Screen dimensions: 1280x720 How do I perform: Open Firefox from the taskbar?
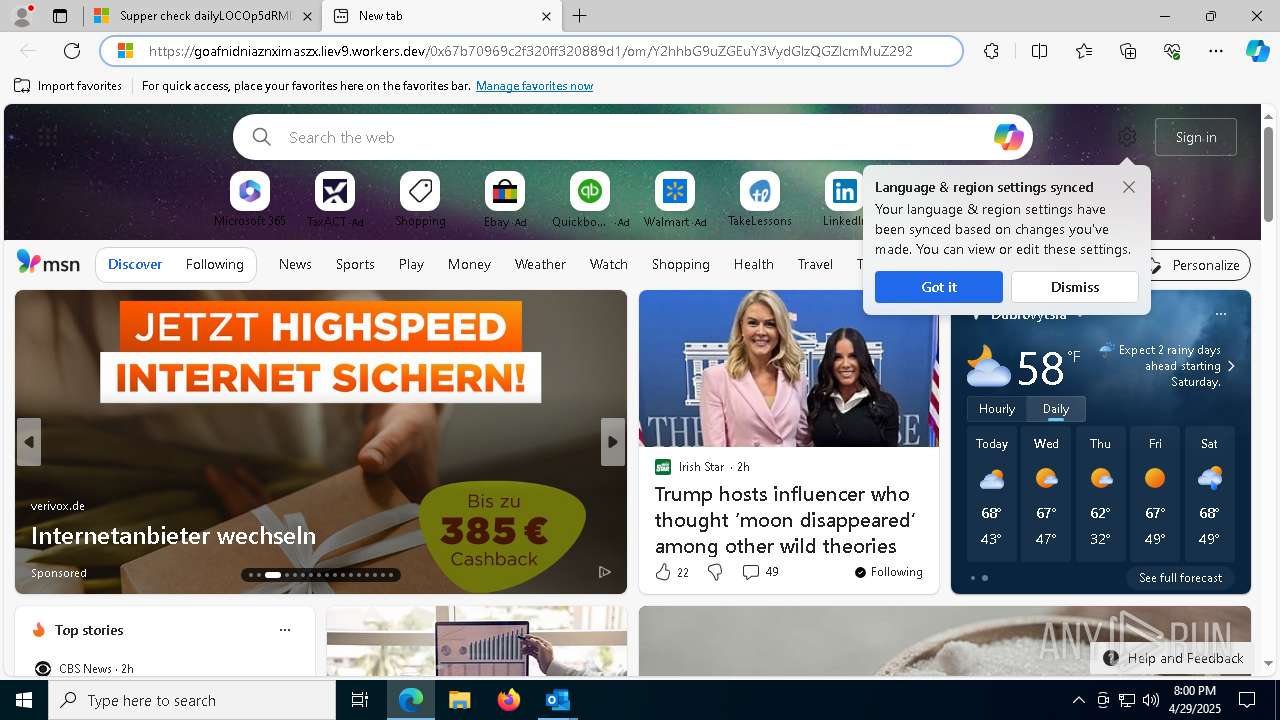[x=508, y=700]
